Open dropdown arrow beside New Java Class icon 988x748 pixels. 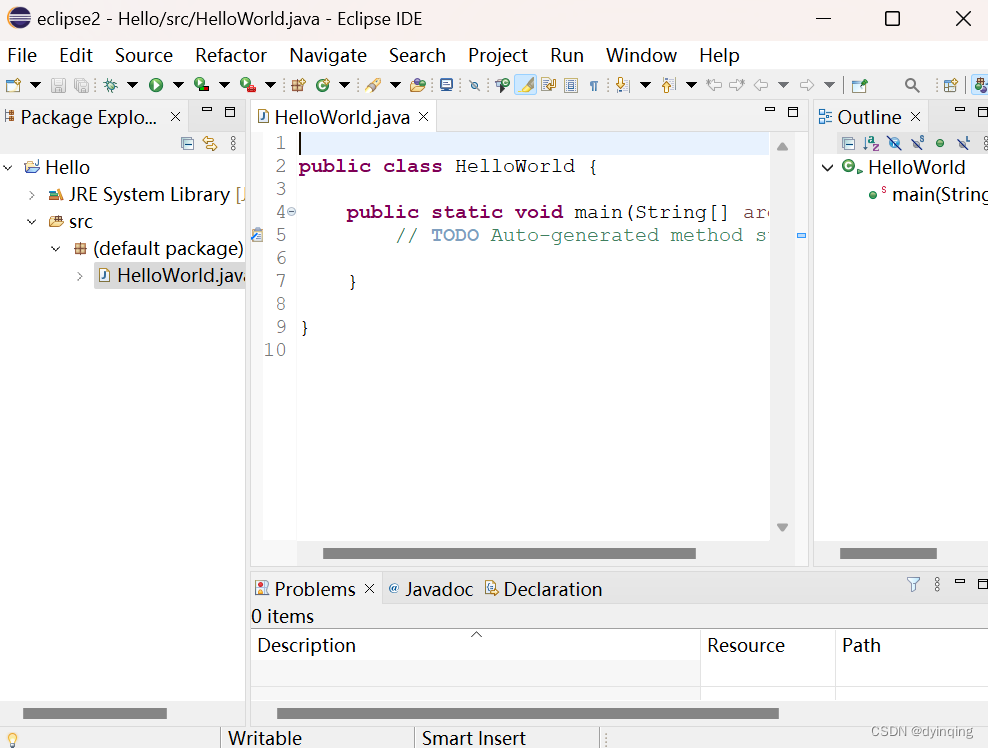click(x=344, y=85)
